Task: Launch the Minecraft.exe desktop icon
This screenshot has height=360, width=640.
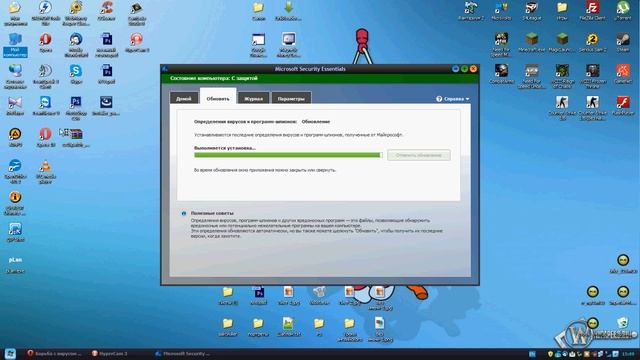Action: (x=531, y=42)
